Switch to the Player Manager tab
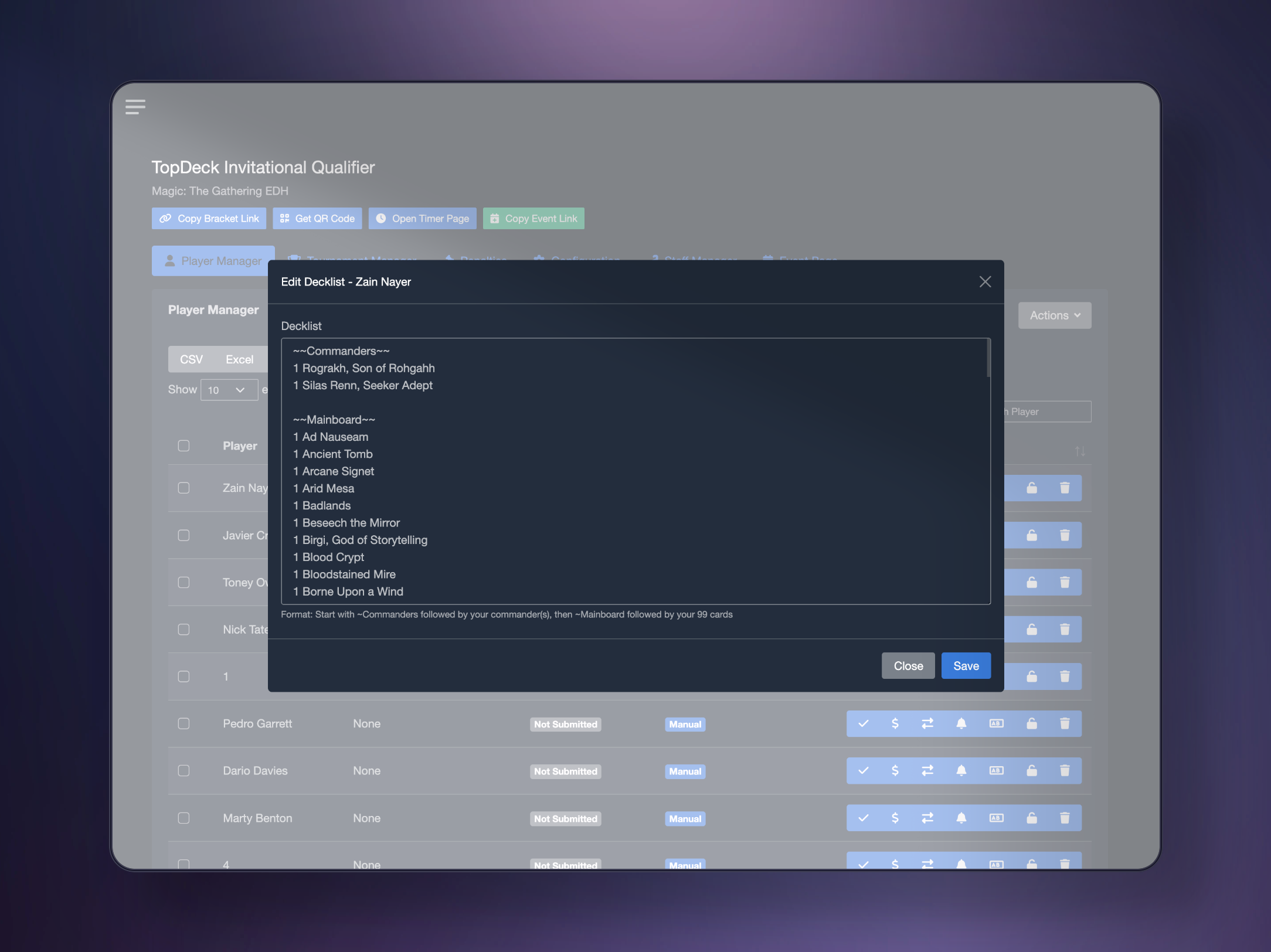The width and height of the screenshot is (1271, 952). pyautogui.click(x=213, y=261)
